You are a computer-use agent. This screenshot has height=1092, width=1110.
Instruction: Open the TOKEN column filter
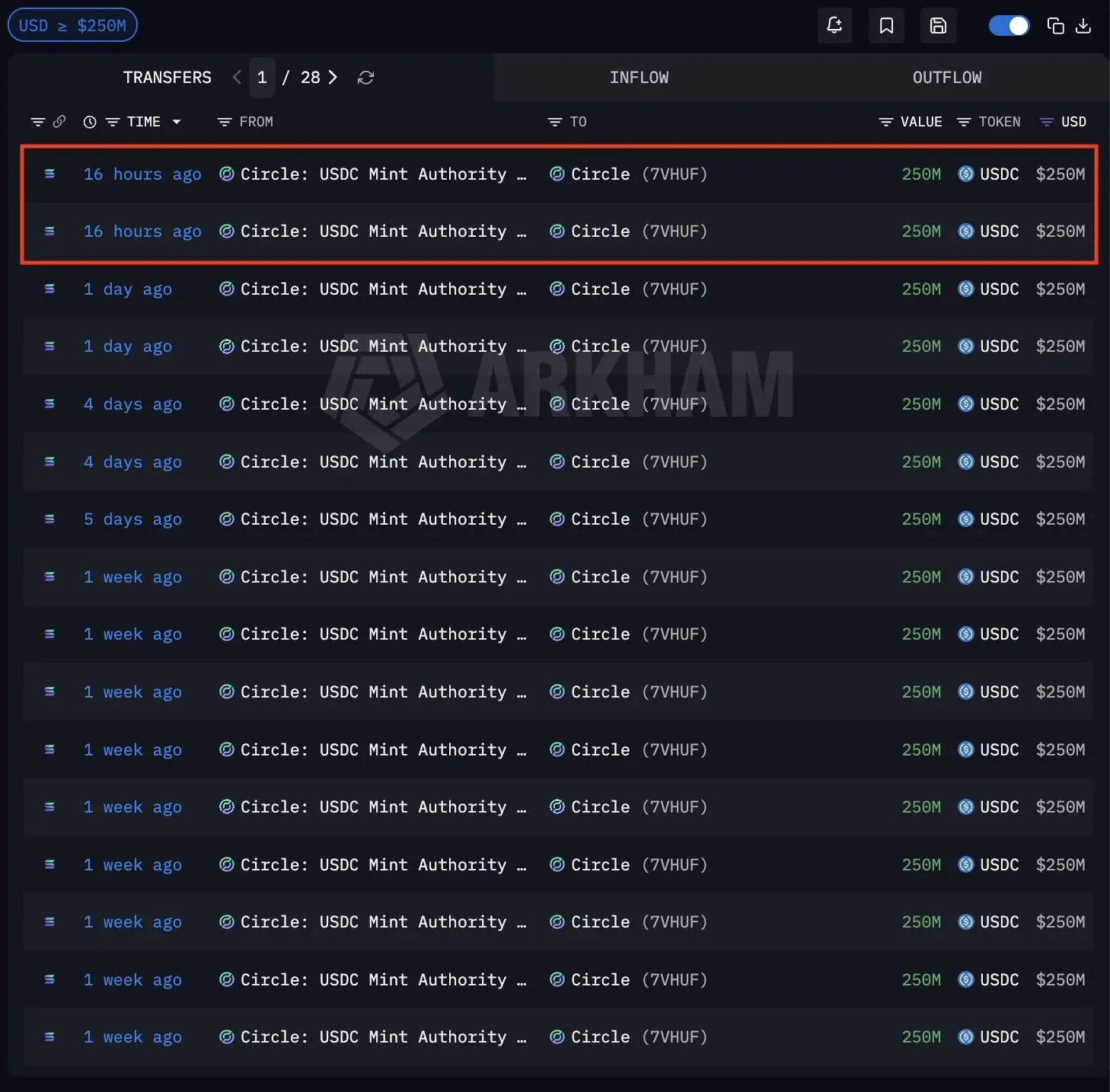pos(964,122)
